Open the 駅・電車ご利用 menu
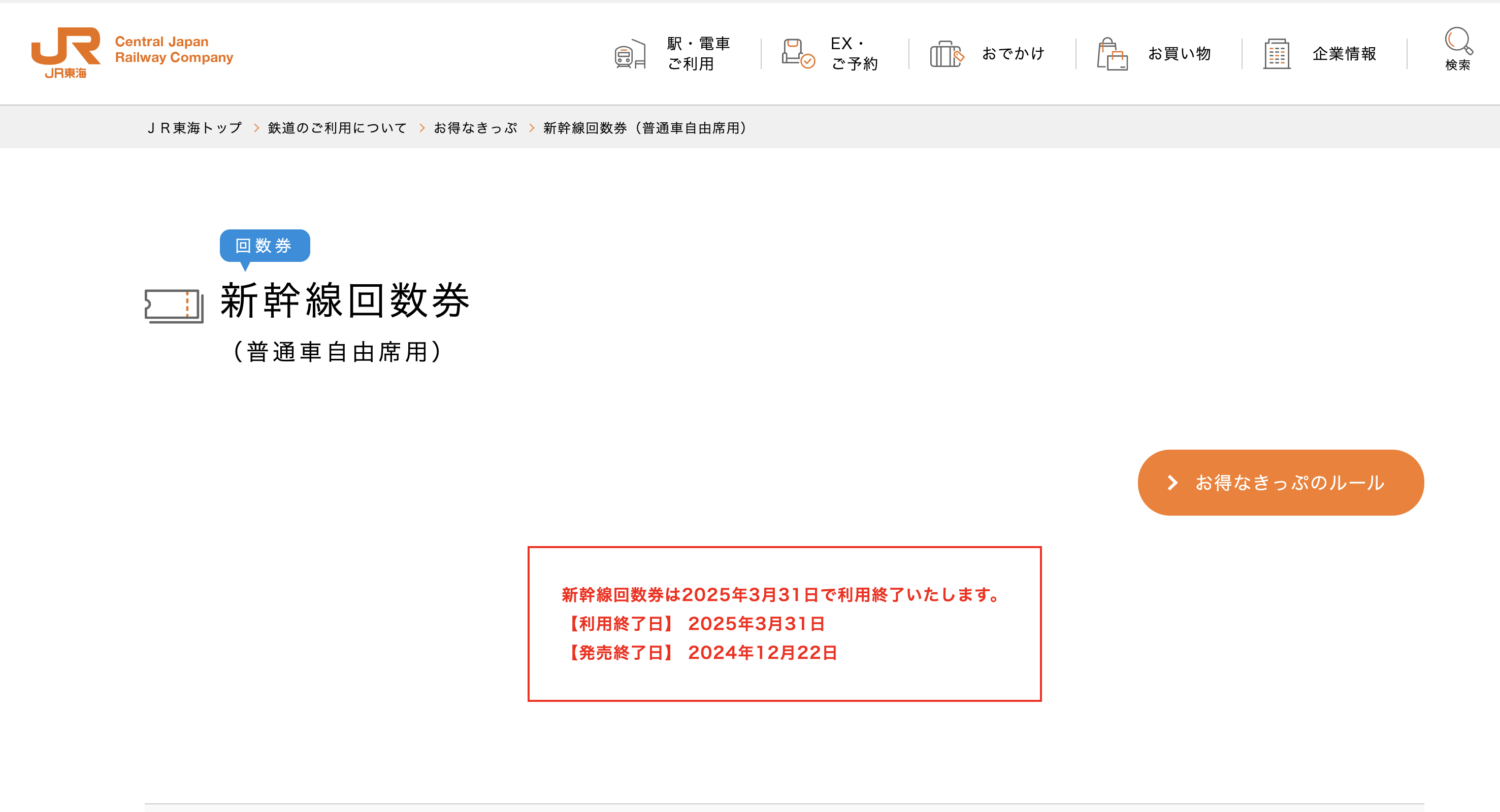The image size is (1500, 812). click(x=699, y=54)
